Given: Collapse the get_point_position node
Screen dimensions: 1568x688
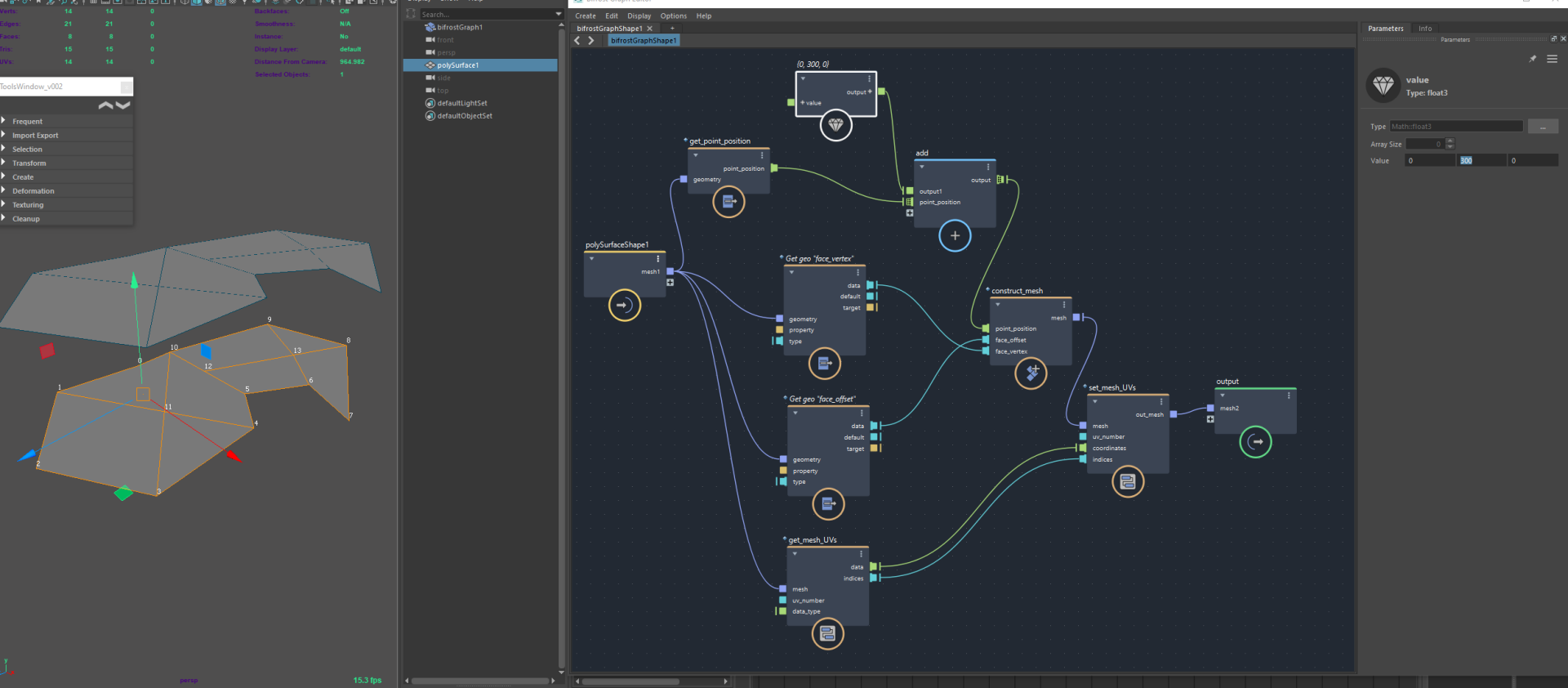Looking at the screenshot, I should click(696, 155).
